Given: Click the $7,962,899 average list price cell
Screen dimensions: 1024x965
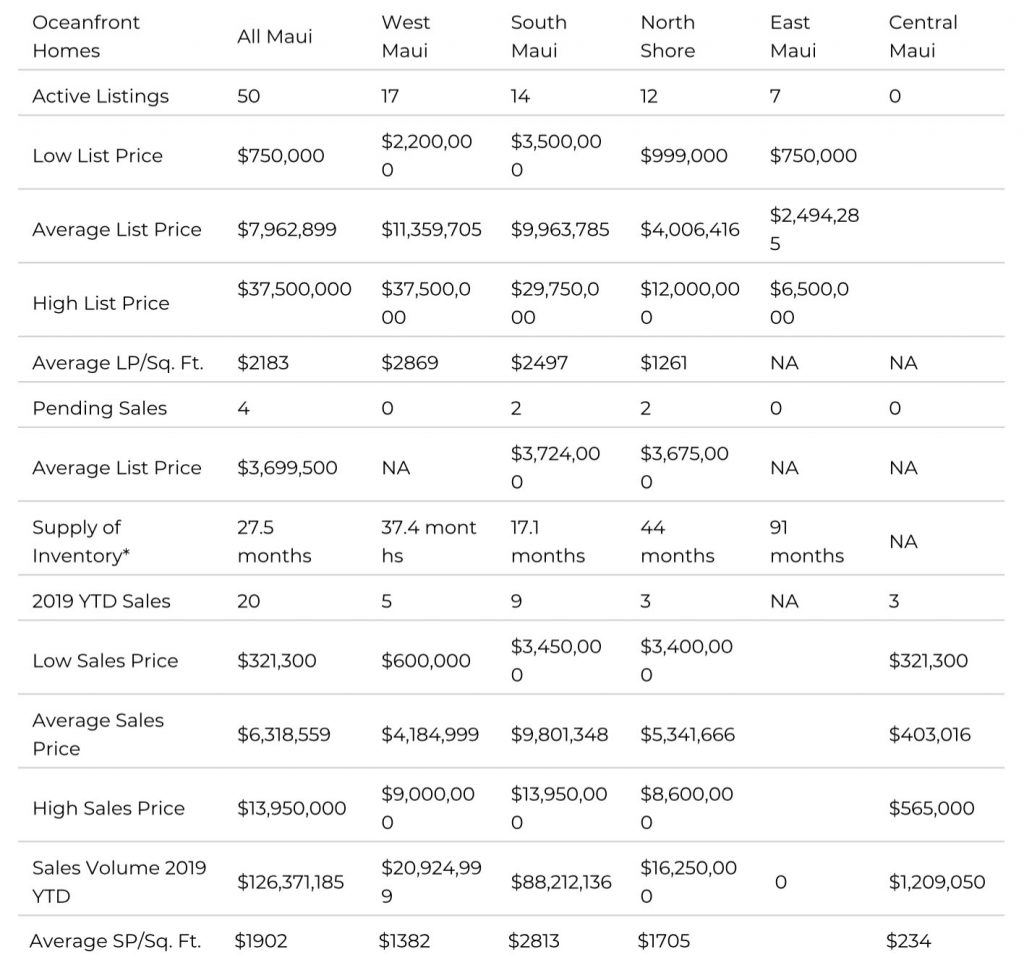Looking at the screenshot, I should [x=287, y=230].
